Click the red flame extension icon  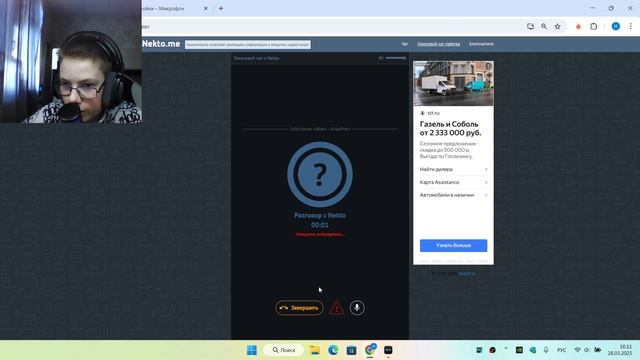pos(578,27)
